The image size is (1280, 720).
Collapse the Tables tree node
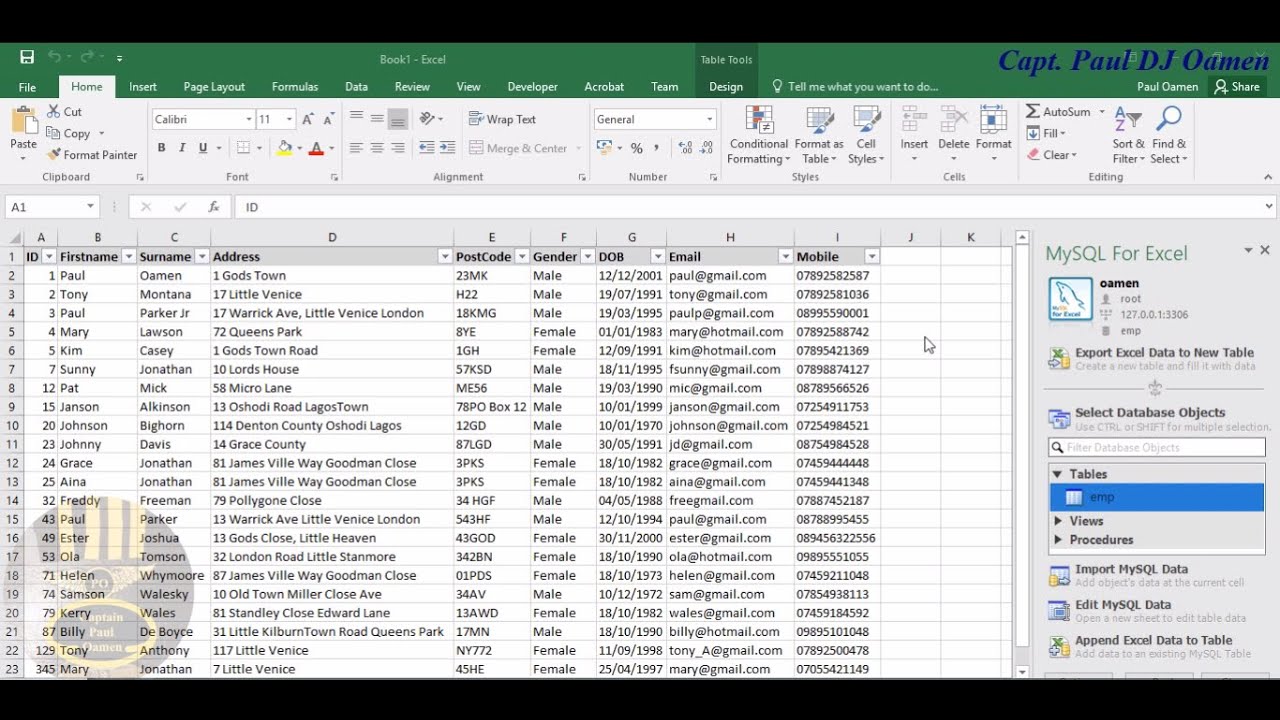tap(1057, 474)
